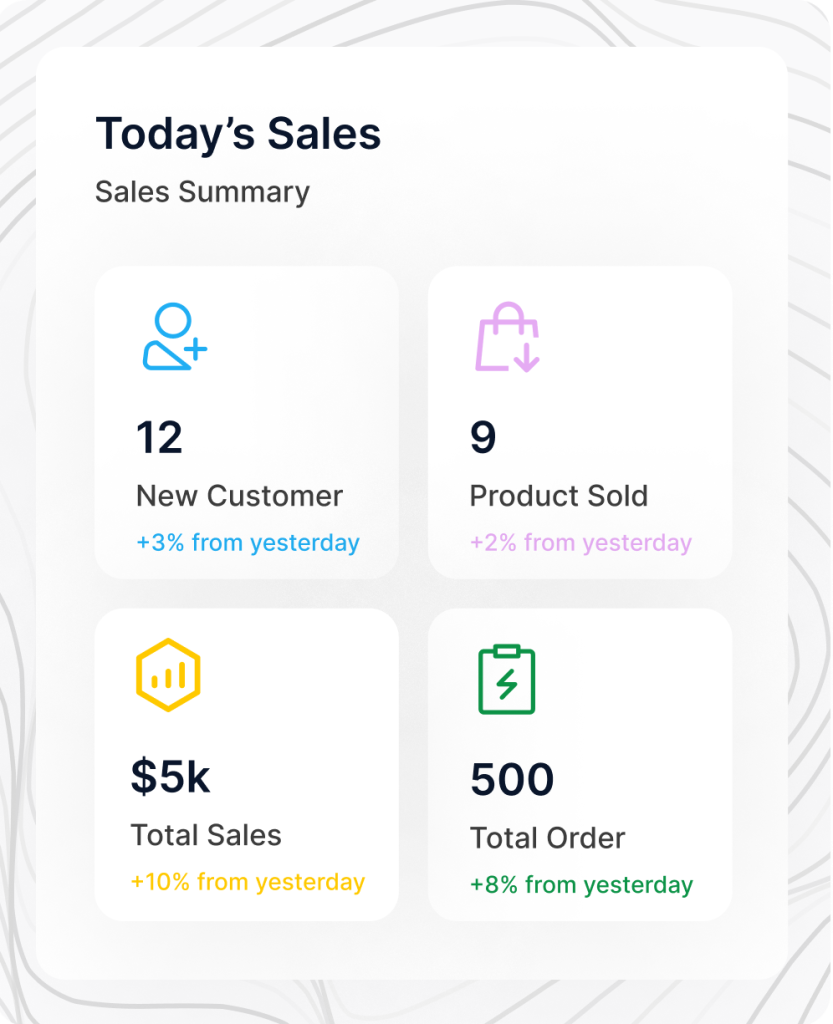Click +2% from yesterday text
The width and height of the screenshot is (833, 1024).
tap(580, 543)
